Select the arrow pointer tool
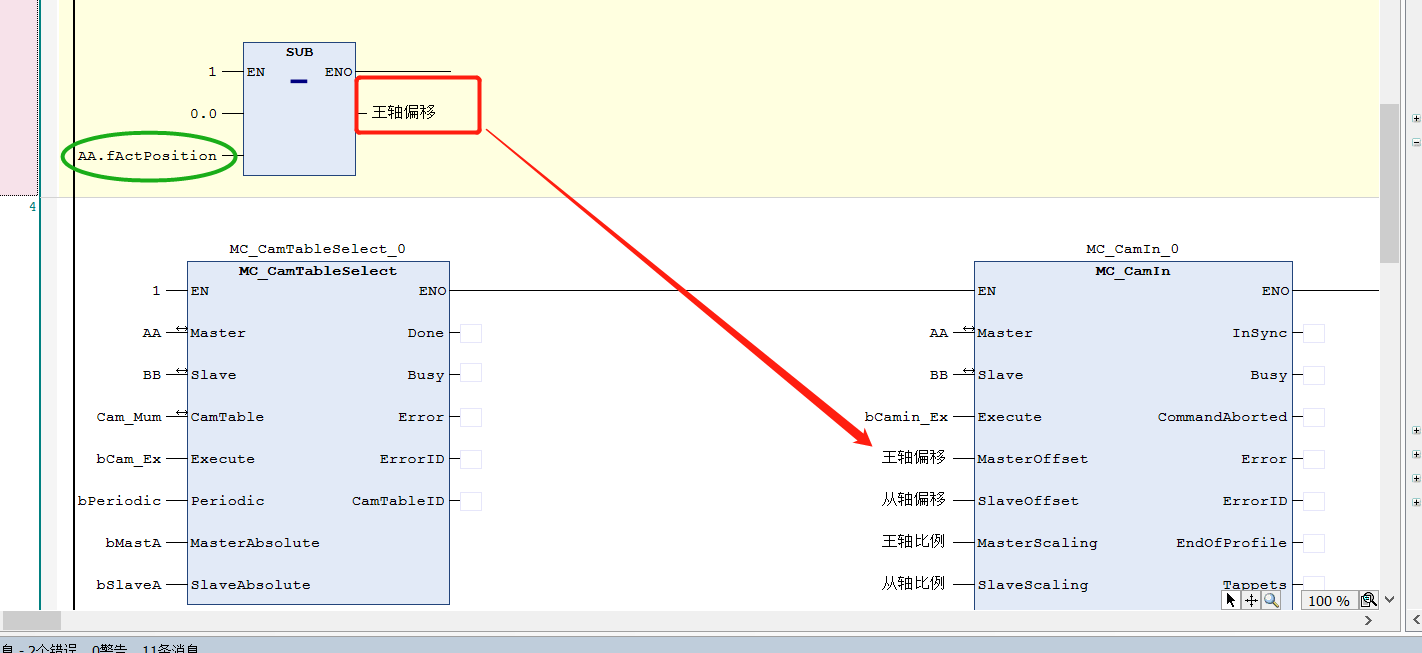1422x653 pixels. [1231, 600]
